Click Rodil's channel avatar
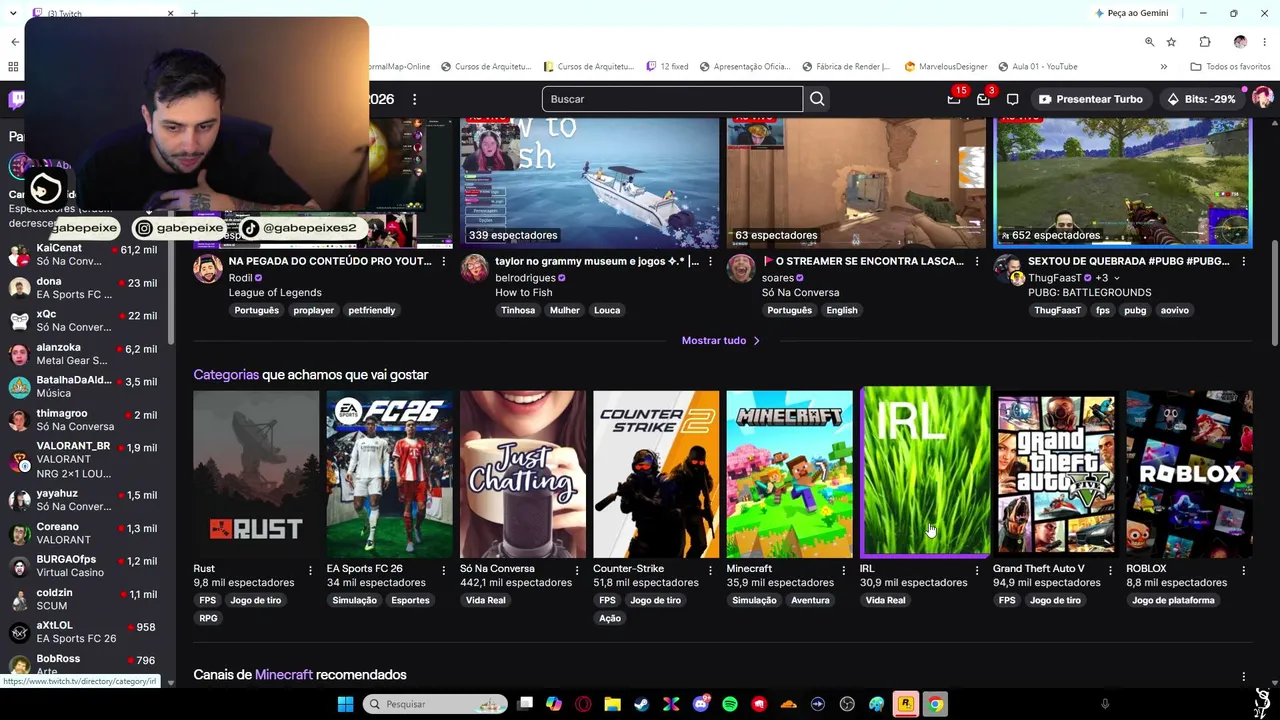This screenshot has width=1280, height=720. [x=208, y=269]
